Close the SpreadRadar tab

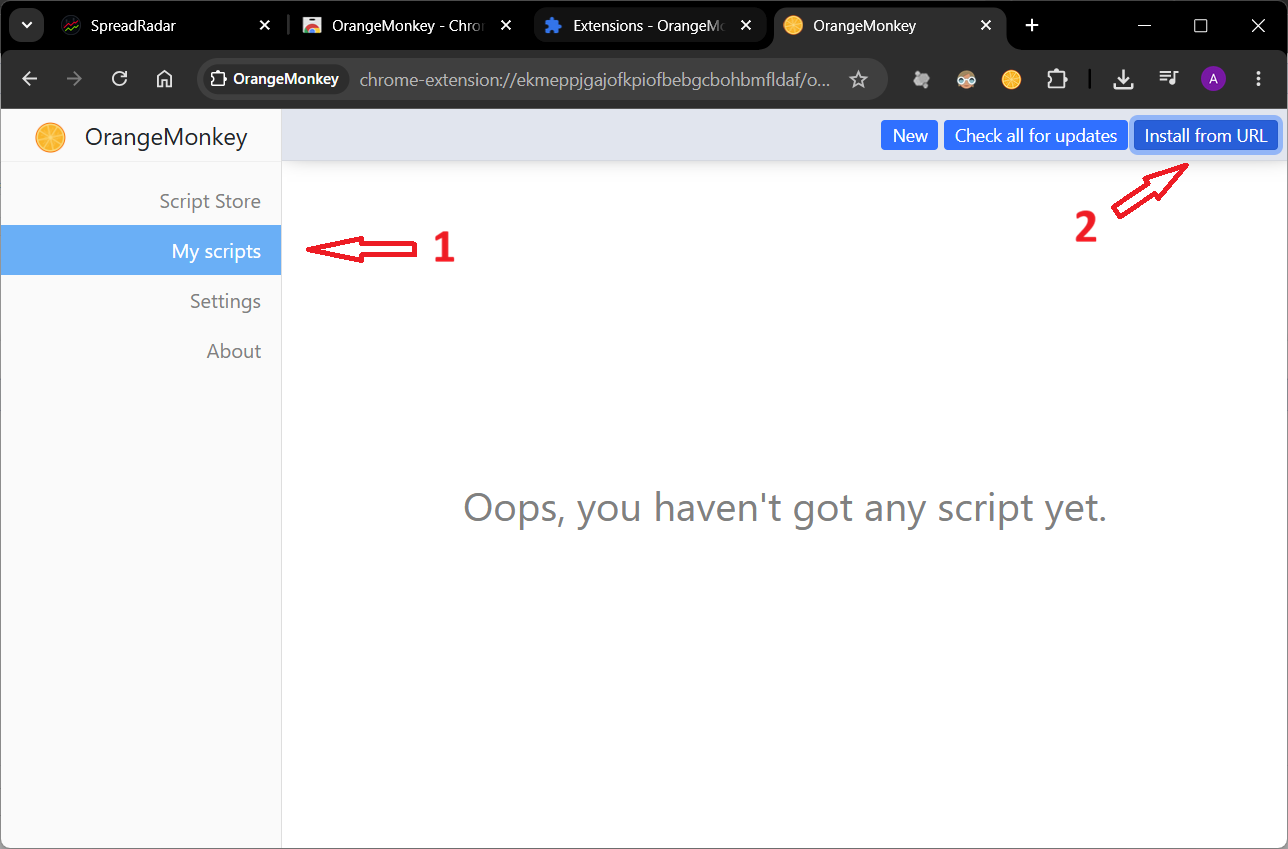[265, 26]
